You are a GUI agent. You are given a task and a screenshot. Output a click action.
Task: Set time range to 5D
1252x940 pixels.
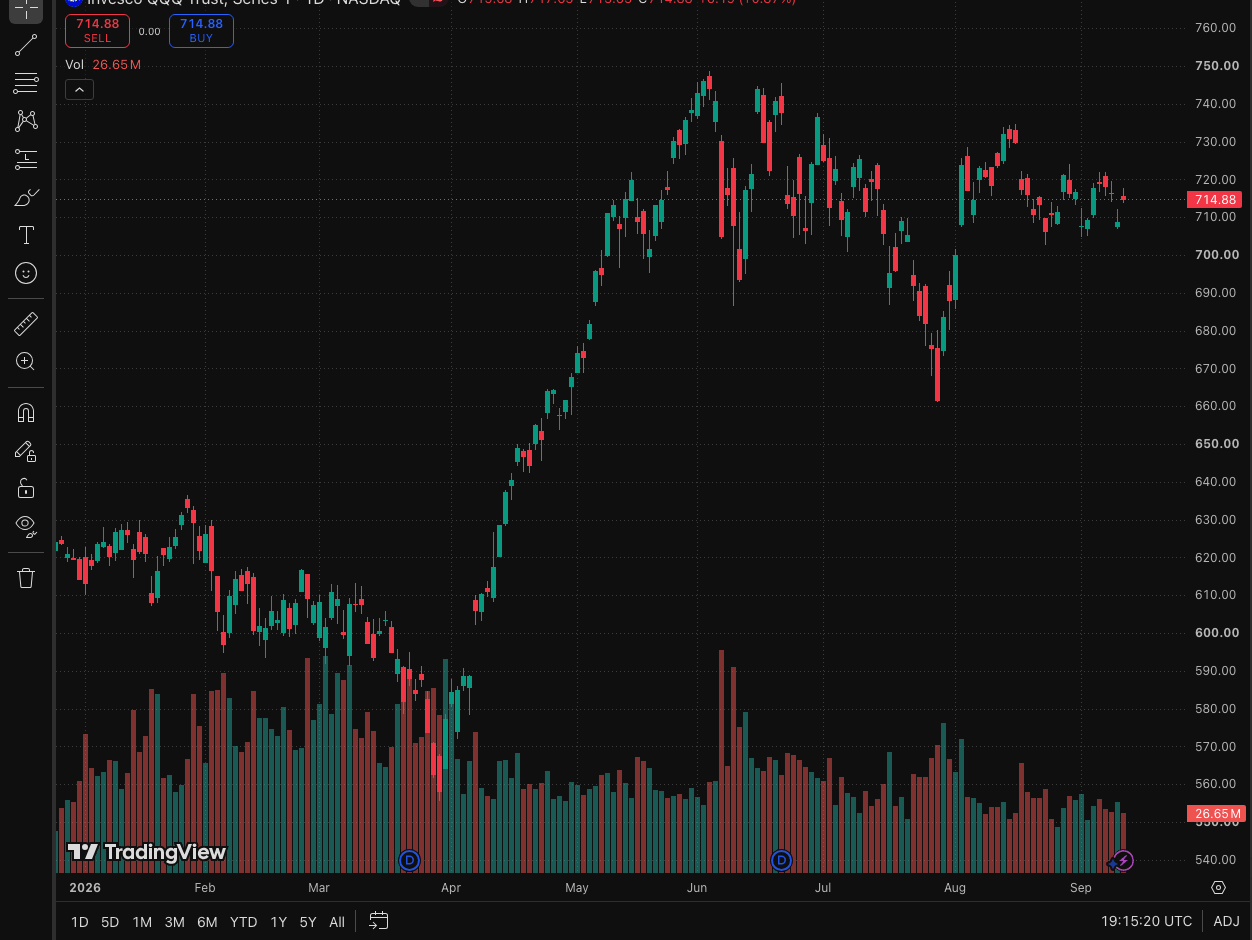coord(110,922)
